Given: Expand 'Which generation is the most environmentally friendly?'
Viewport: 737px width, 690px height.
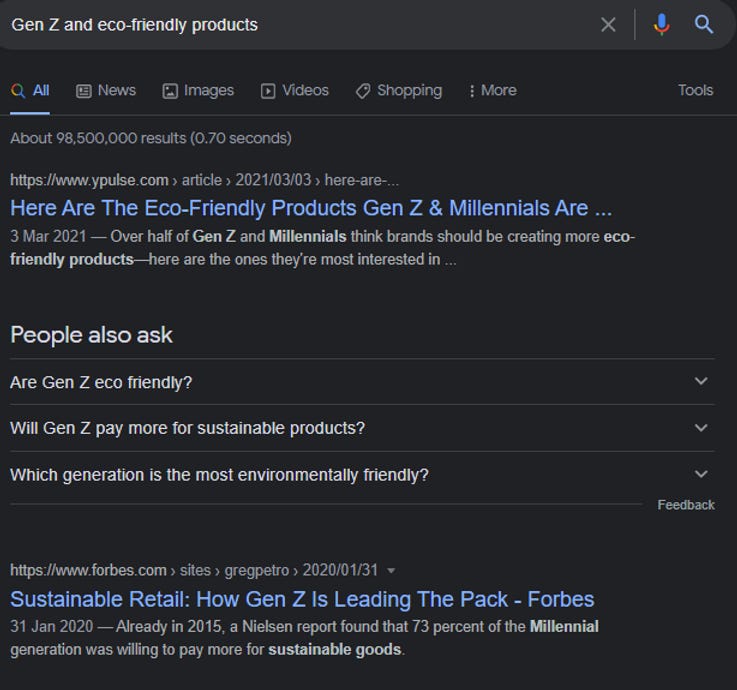Looking at the screenshot, I should [x=362, y=475].
